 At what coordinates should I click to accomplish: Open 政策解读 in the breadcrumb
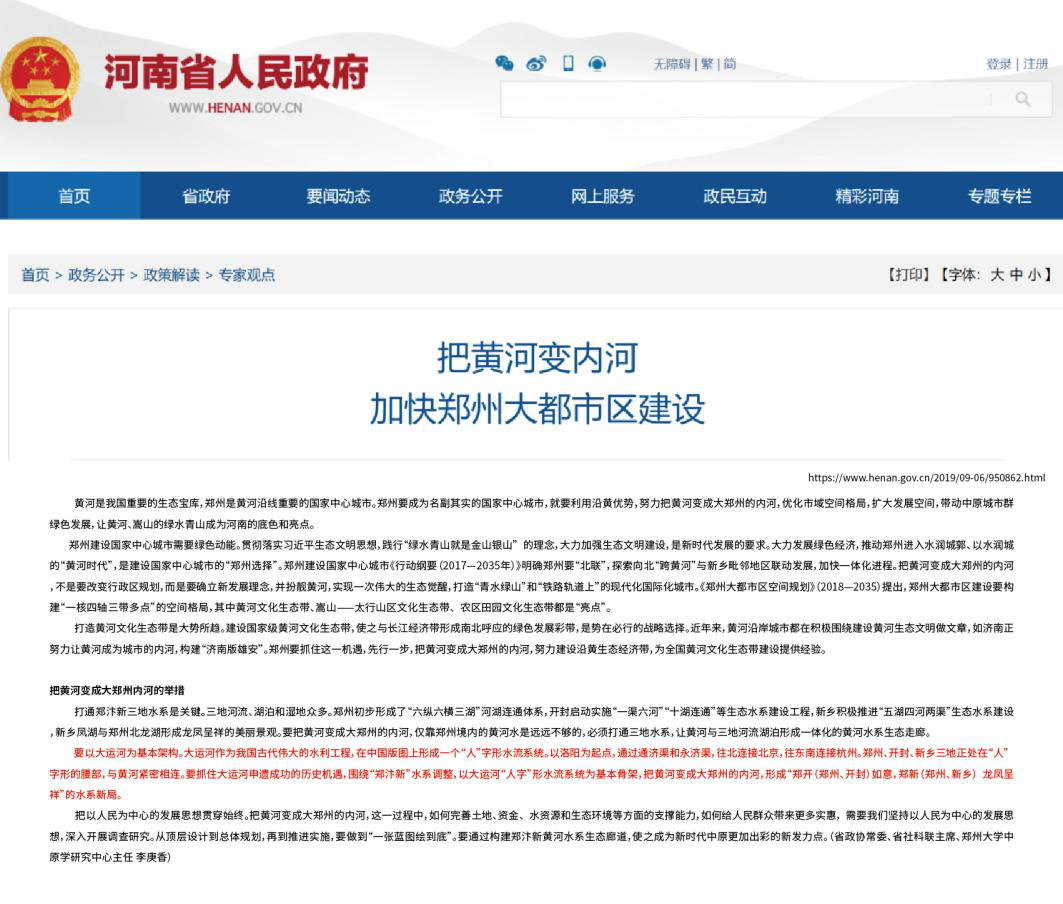171,275
